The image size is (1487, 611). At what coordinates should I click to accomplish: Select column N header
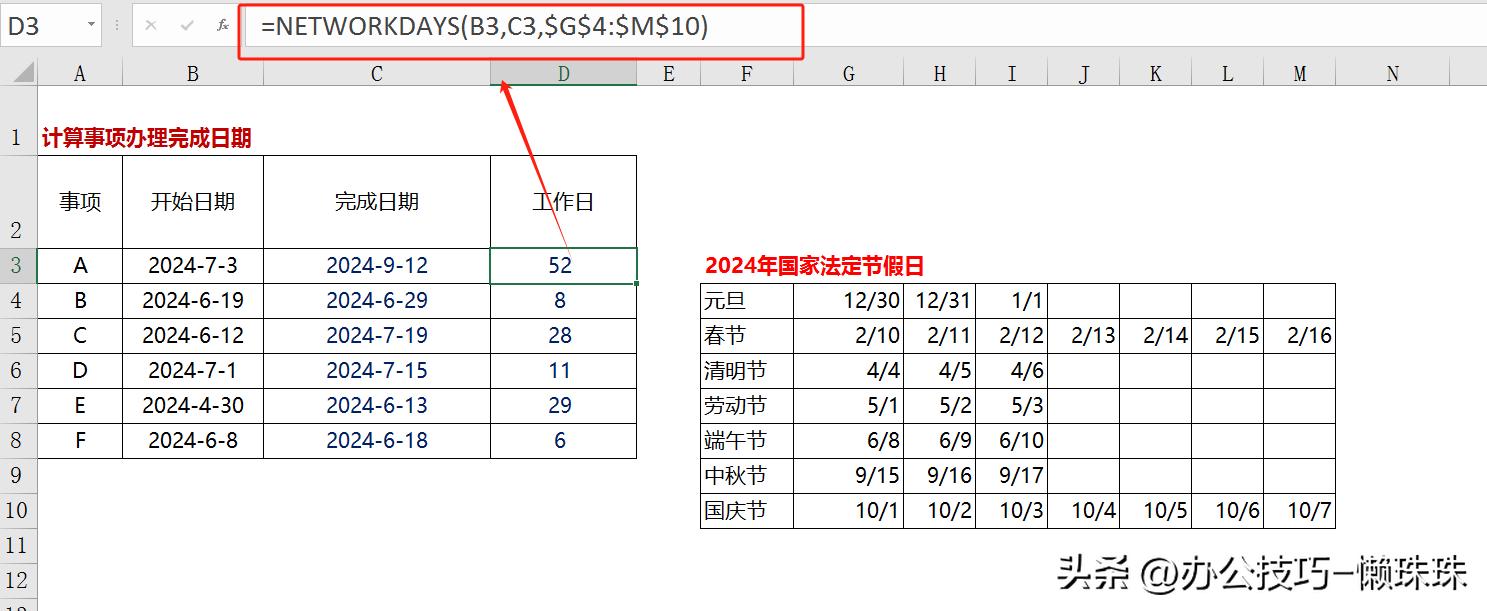pos(1393,73)
